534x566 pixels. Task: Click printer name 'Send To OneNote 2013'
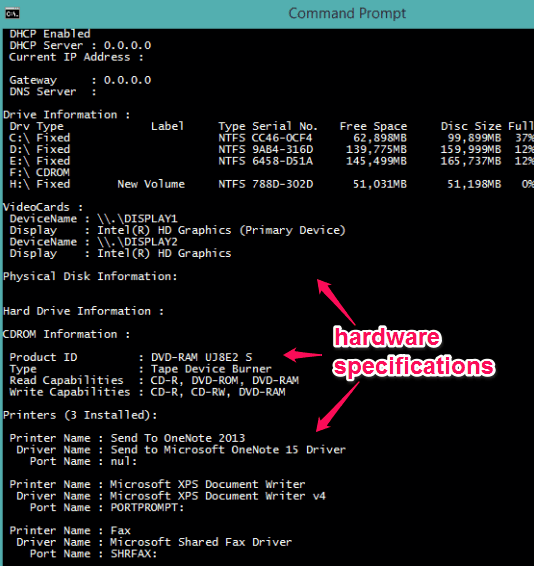pyautogui.click(x=178, y=438)
